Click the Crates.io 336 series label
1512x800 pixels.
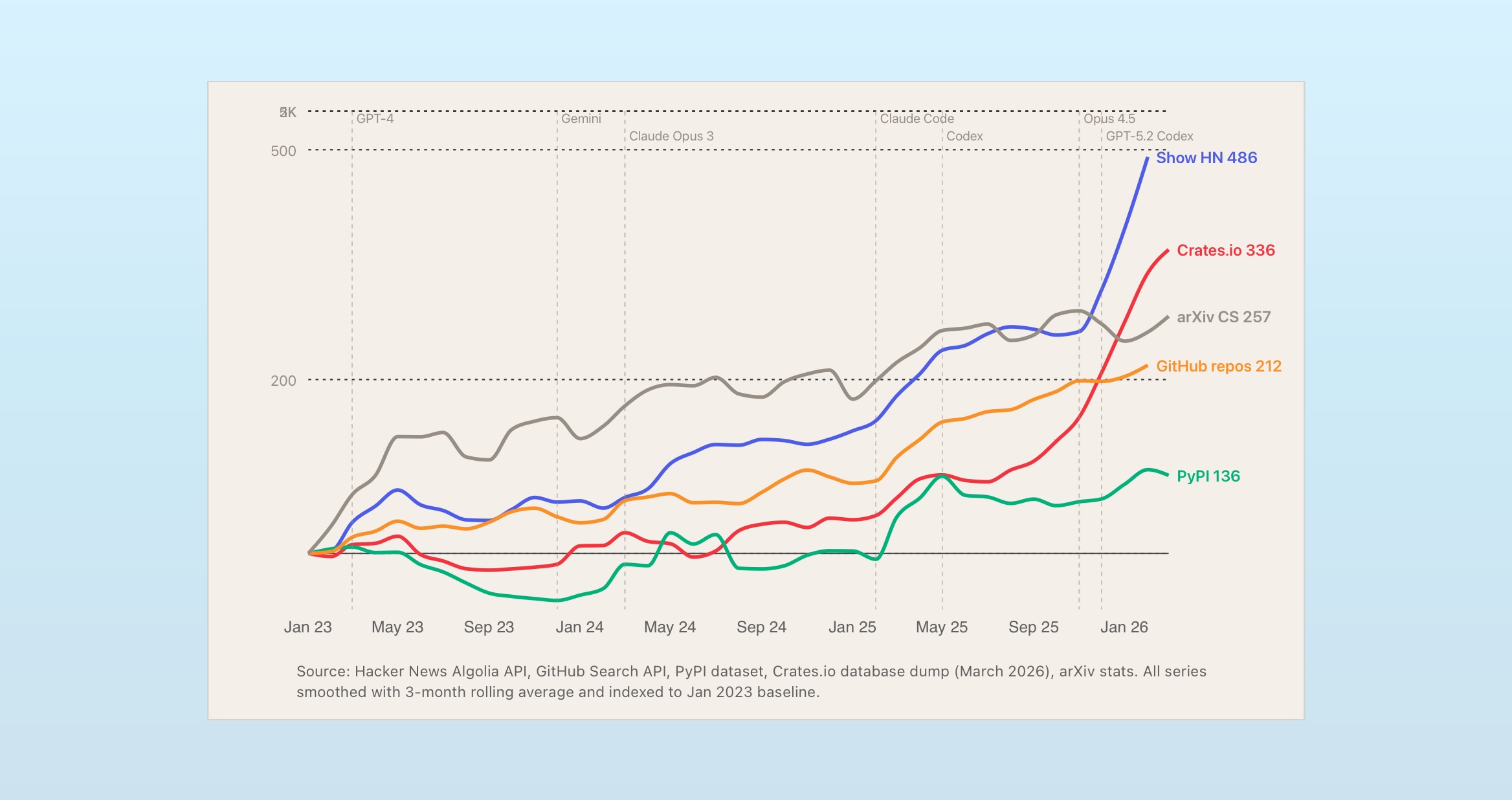tap(1225, 250)
